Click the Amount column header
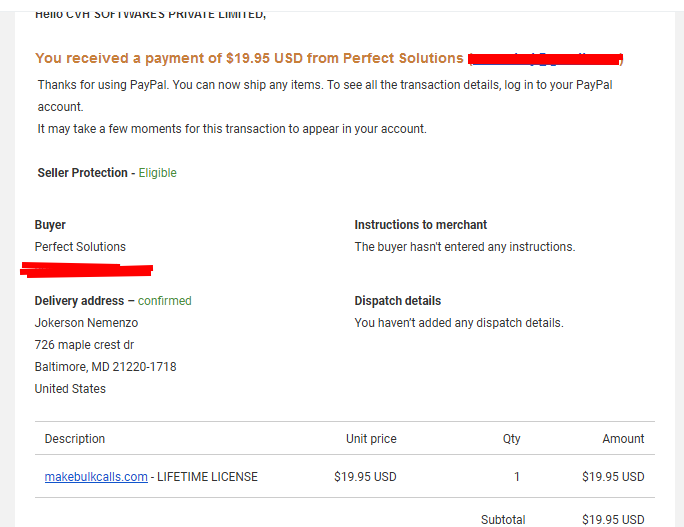This screenshot has width=684, height=527. [623, 438]
